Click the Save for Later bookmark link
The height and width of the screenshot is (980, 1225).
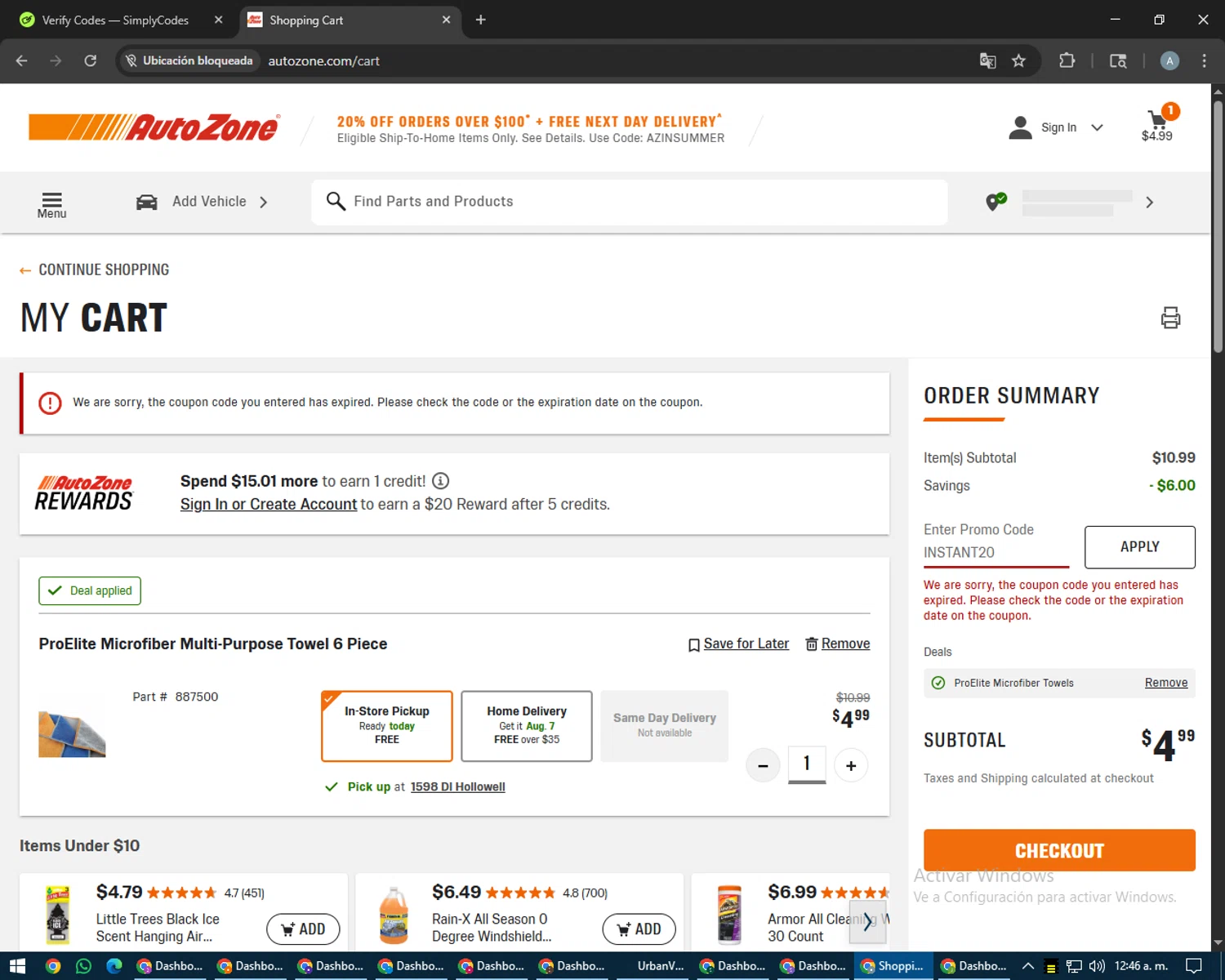coord(738,644)
